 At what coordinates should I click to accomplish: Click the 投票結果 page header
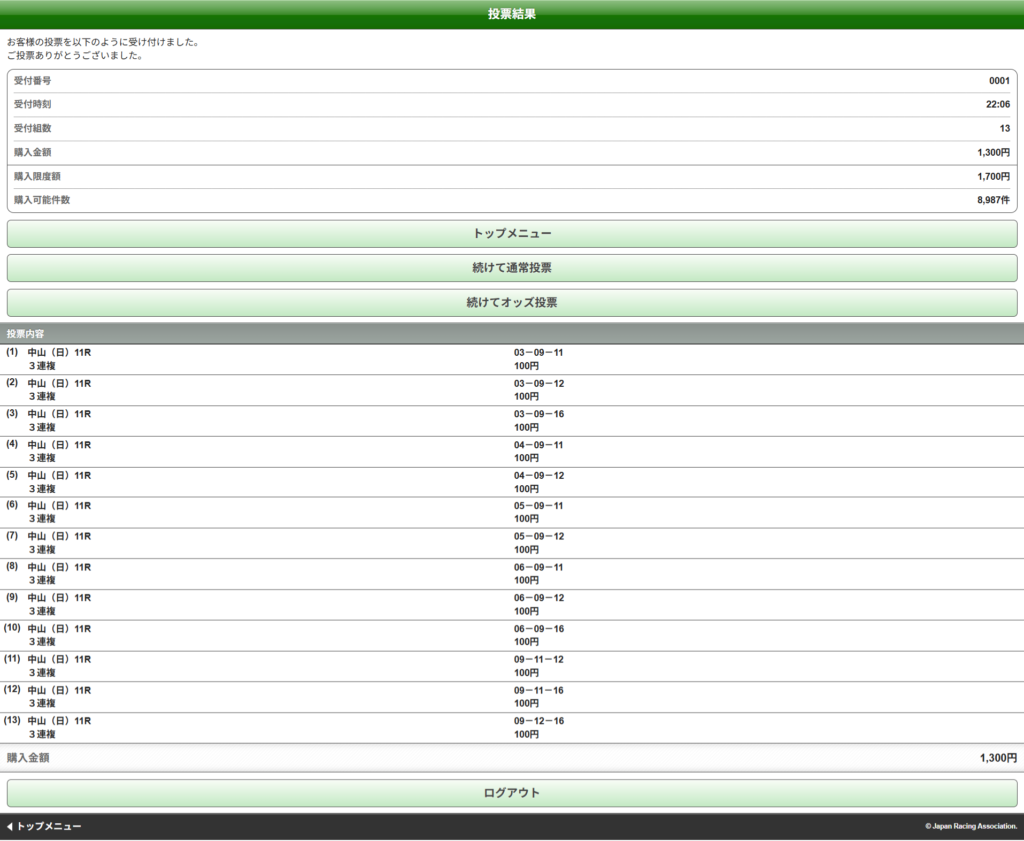pyautogui.click(x=511, y=14)
